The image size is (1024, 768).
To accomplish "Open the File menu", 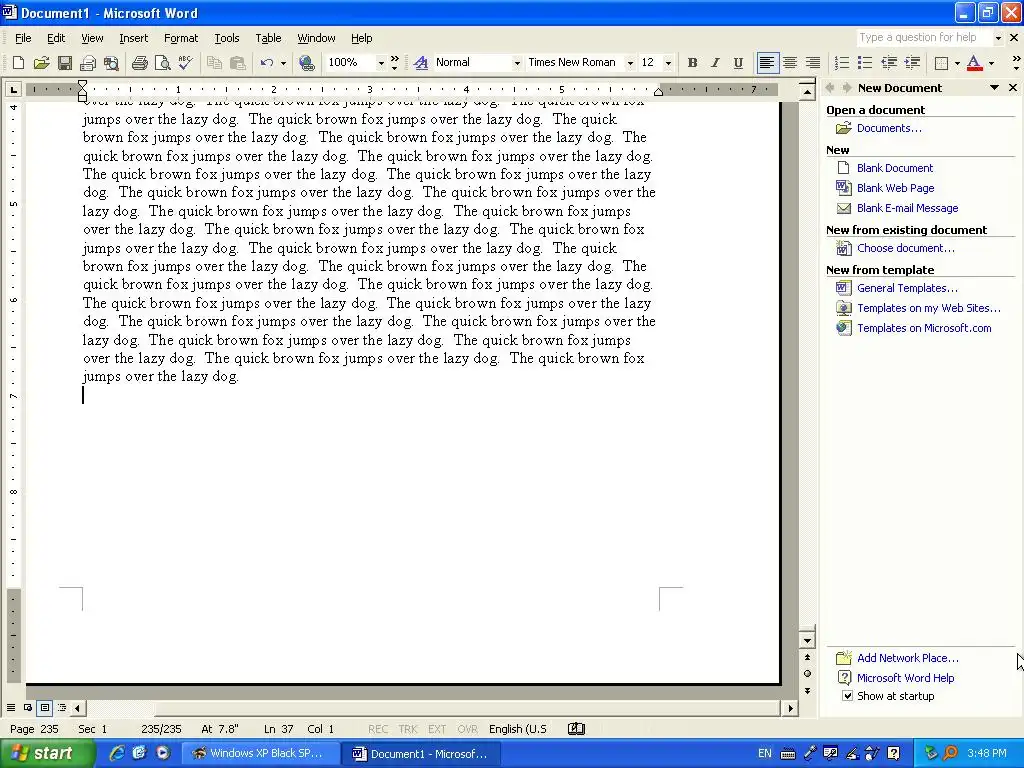I will pyautogui.click(x=23, y=38).
